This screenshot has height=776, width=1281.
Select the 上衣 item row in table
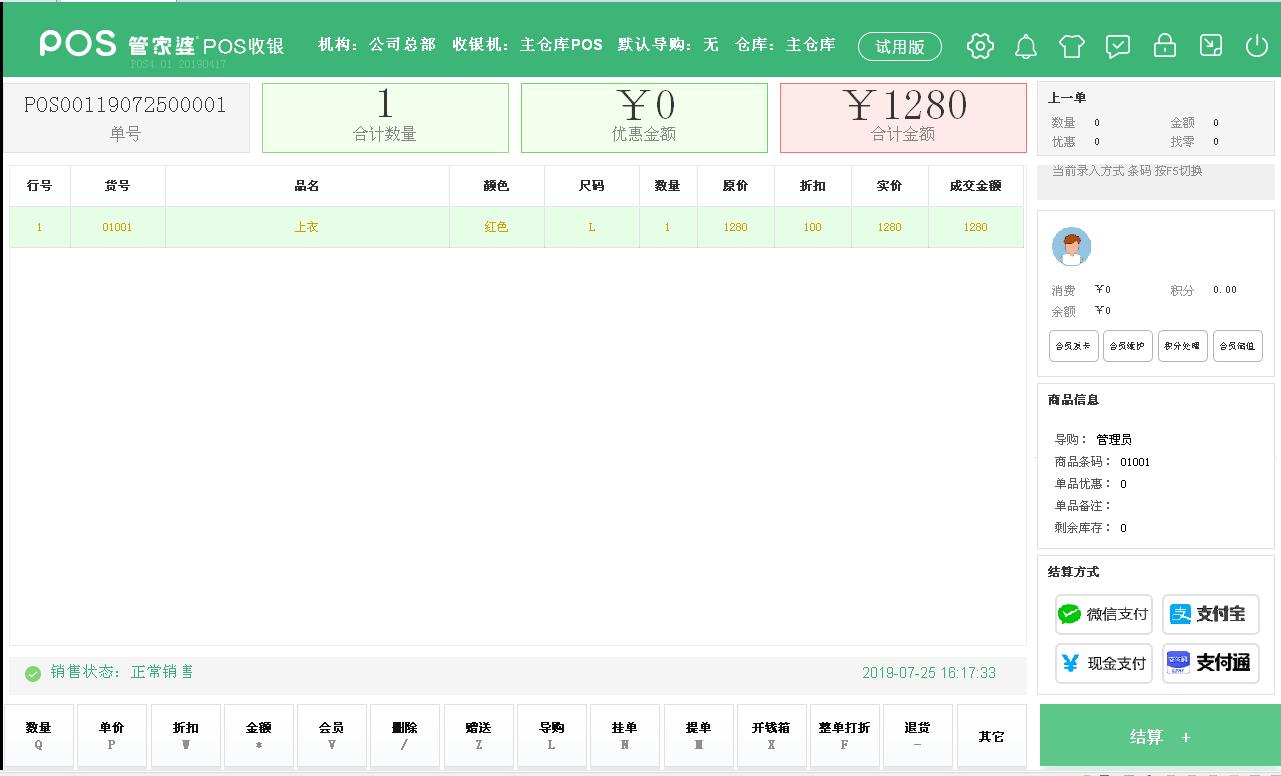click(x=306, y=227)
